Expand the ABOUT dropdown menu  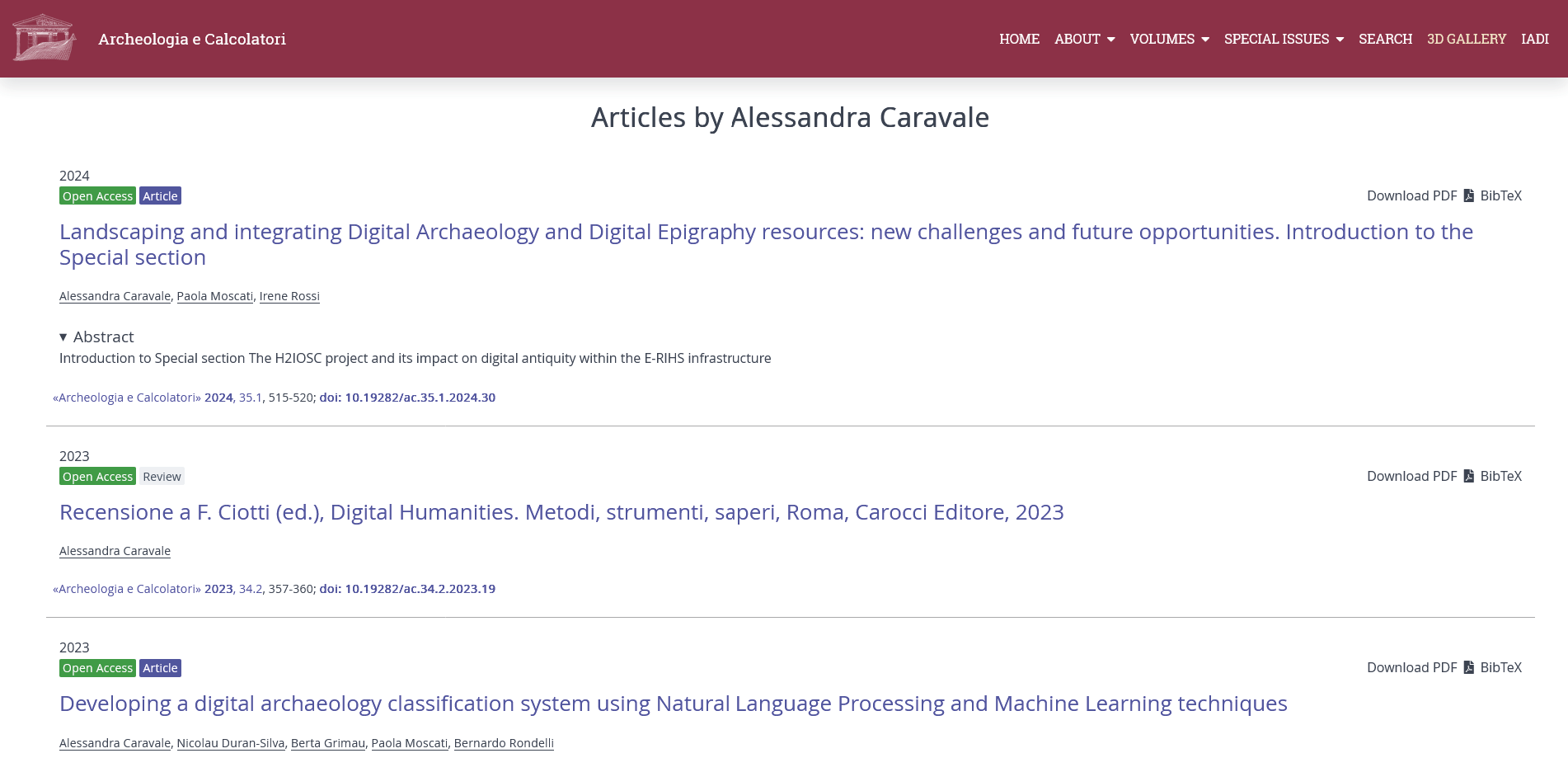click(1084, 39)
